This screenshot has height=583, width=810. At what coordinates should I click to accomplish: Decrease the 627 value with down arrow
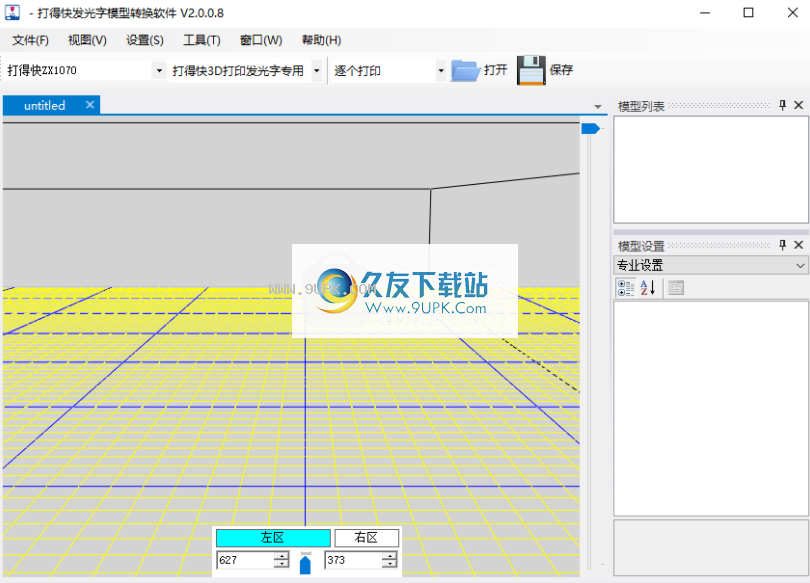click(282, 564)
